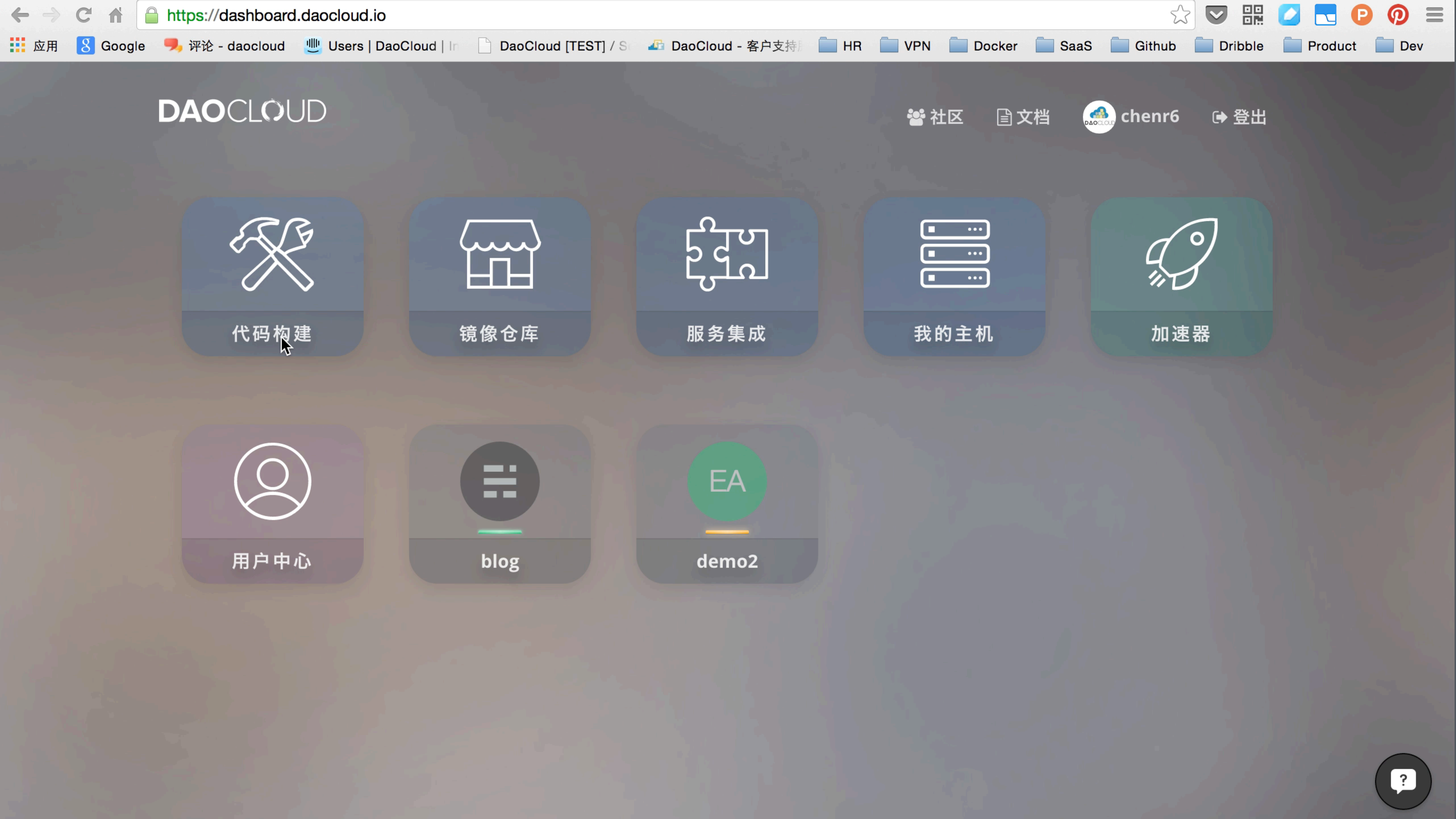Open the blog app tile
Viewport: 1456px width, 819px height.
coord(500,504)
